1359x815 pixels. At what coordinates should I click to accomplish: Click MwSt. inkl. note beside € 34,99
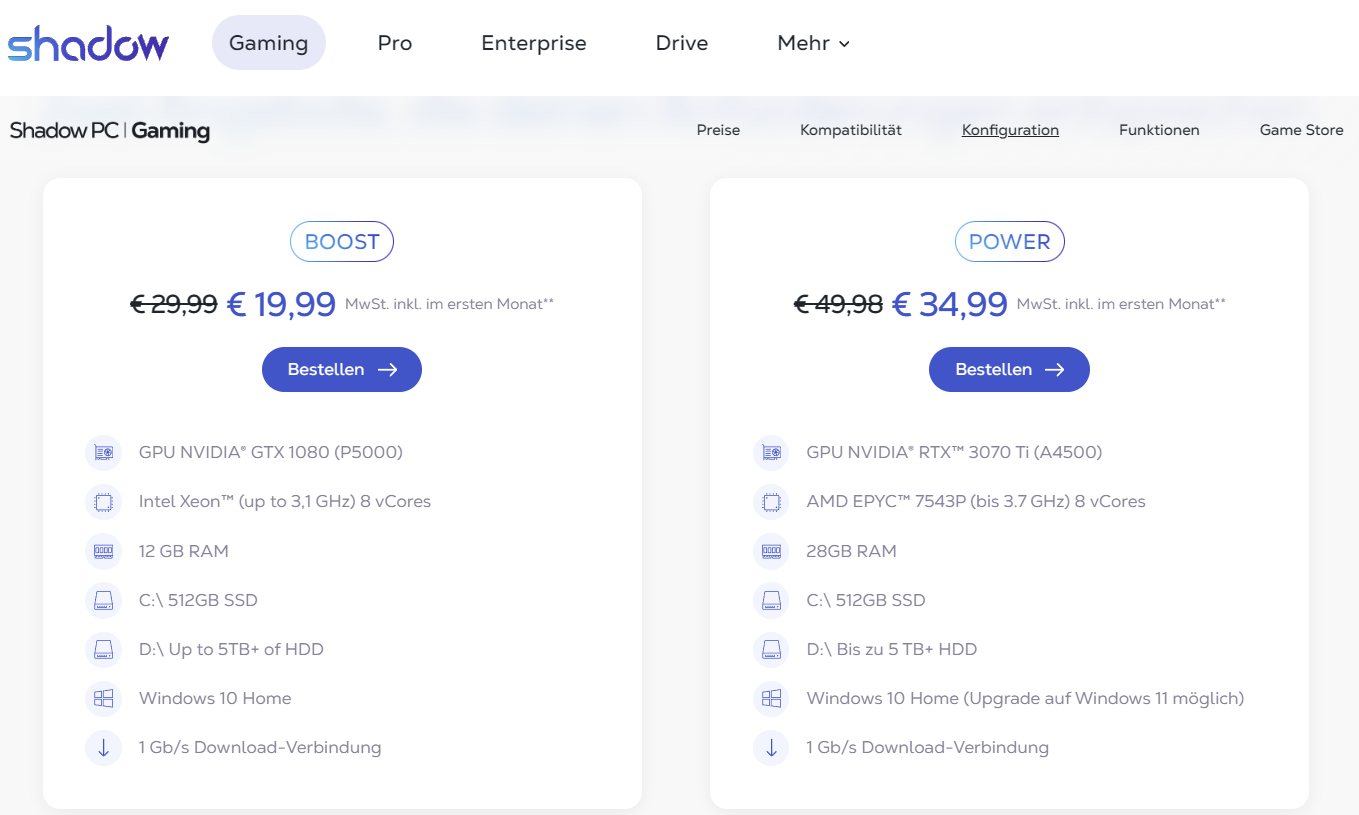pyautogui.click(x=1121, y=304)
